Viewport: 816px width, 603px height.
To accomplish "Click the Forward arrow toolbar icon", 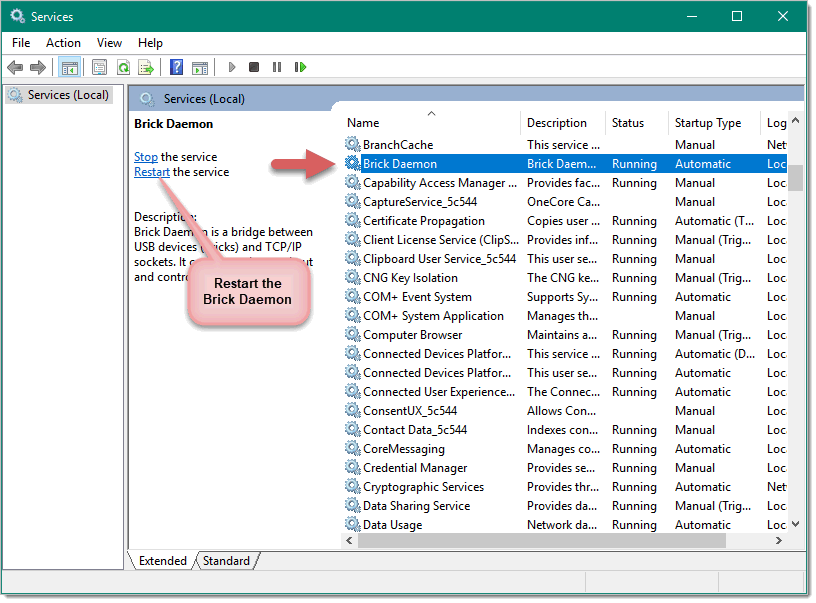I will 38,67.
